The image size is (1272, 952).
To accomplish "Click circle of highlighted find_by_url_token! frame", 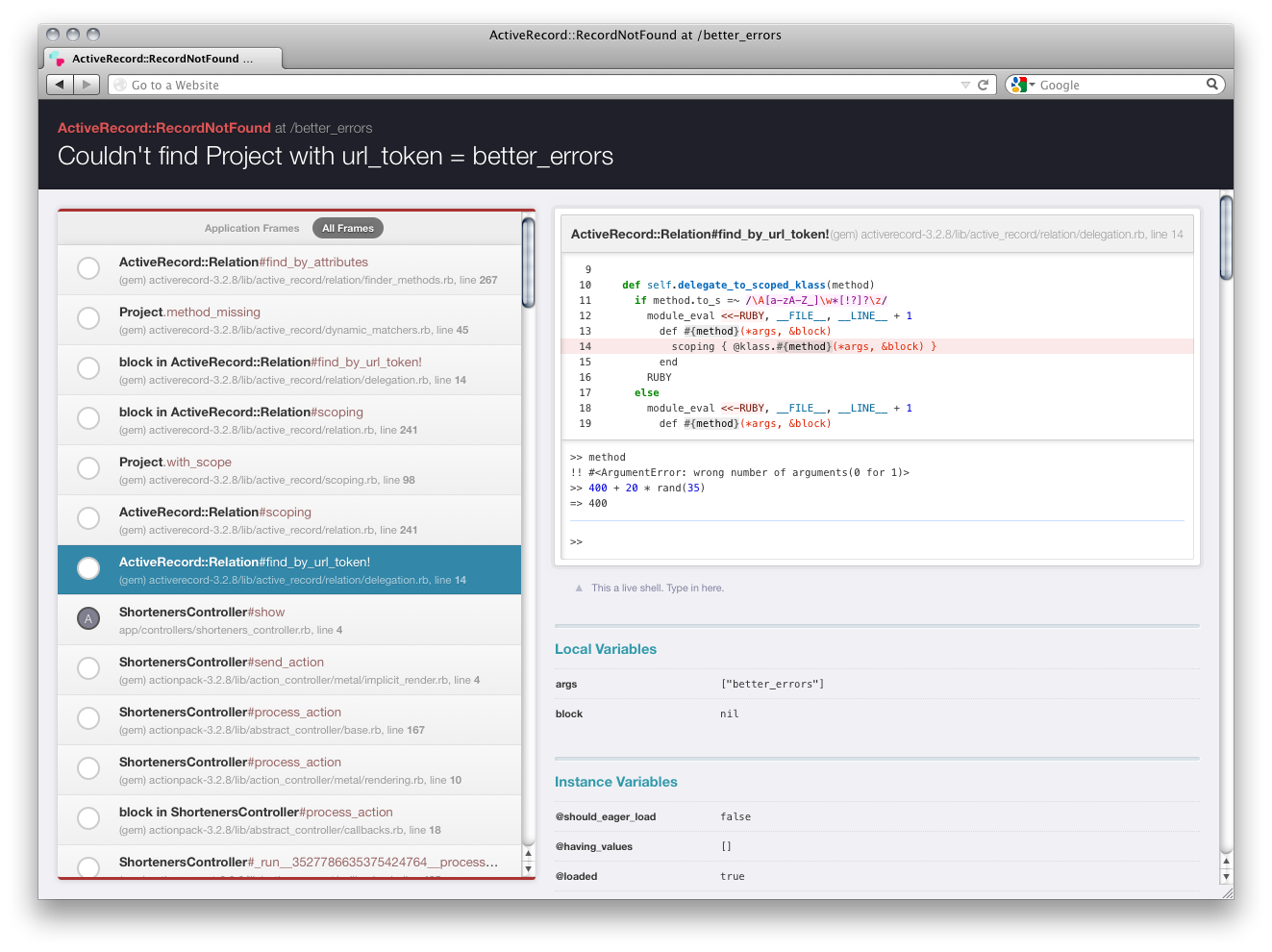I will click(x=88, y=568).
